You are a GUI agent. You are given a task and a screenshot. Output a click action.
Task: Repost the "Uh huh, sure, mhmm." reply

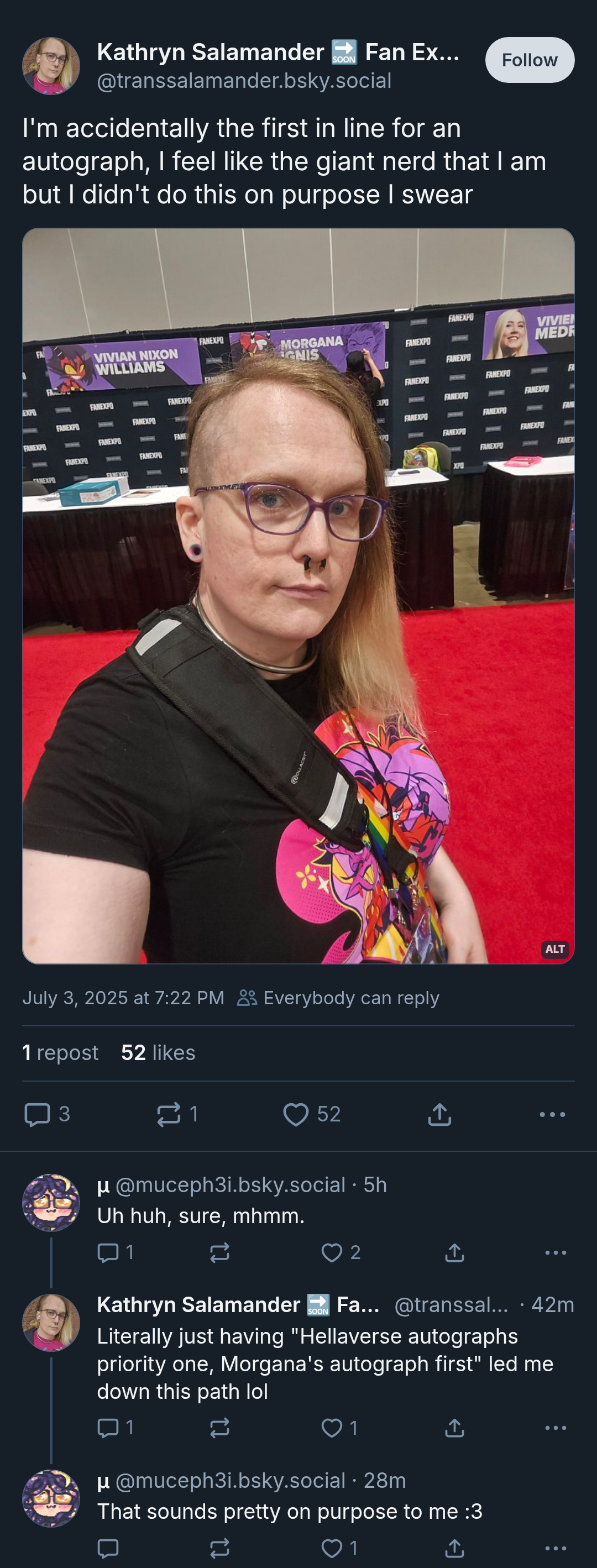tap(219, 1253)
